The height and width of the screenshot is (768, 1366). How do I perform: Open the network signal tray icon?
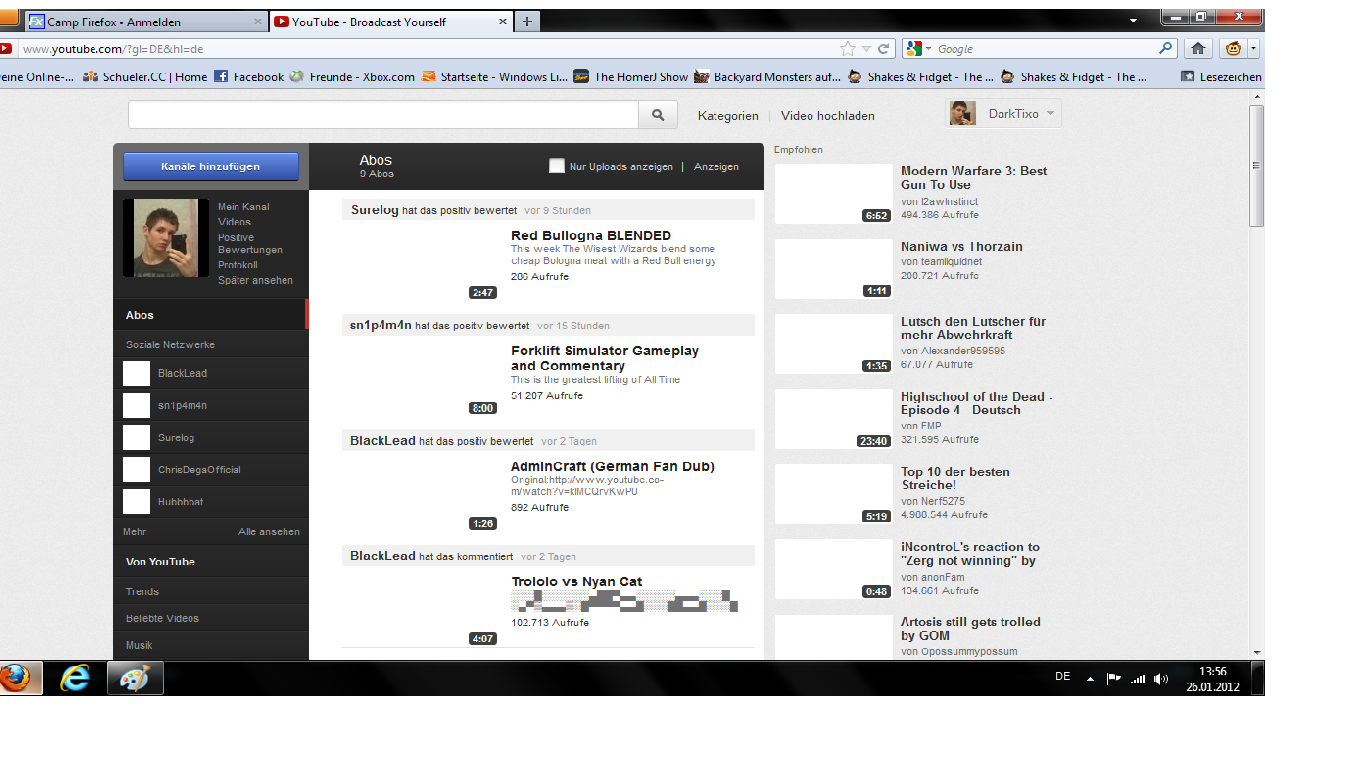point(1138,678)
